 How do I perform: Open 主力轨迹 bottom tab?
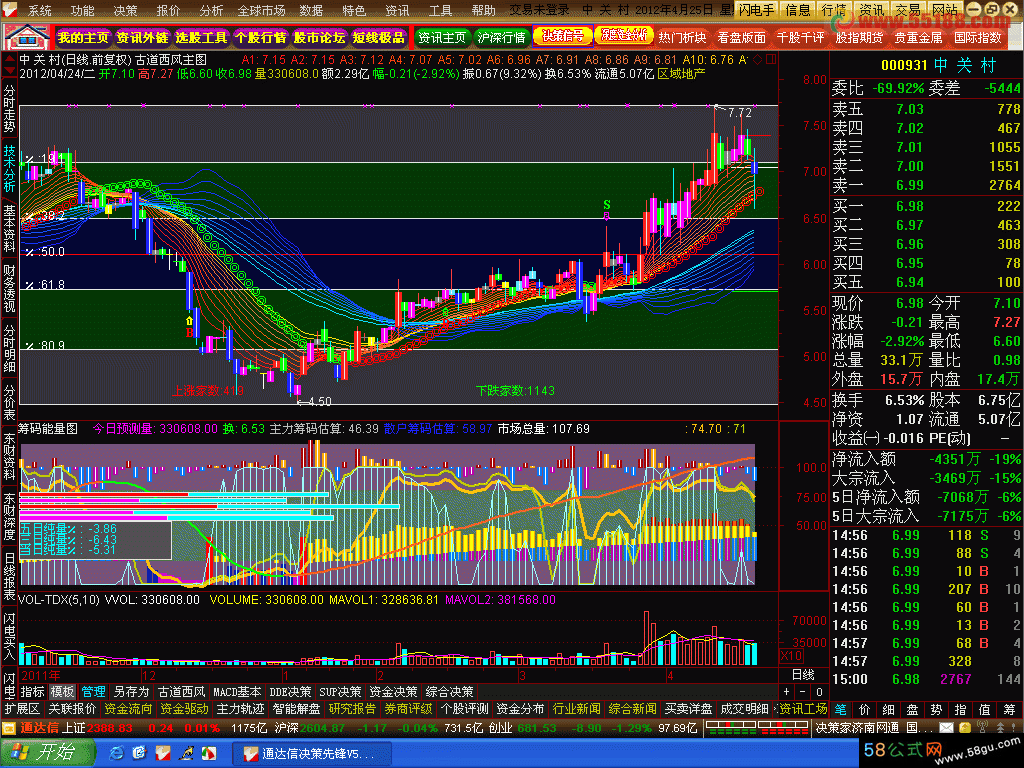[x=240, y=709]
